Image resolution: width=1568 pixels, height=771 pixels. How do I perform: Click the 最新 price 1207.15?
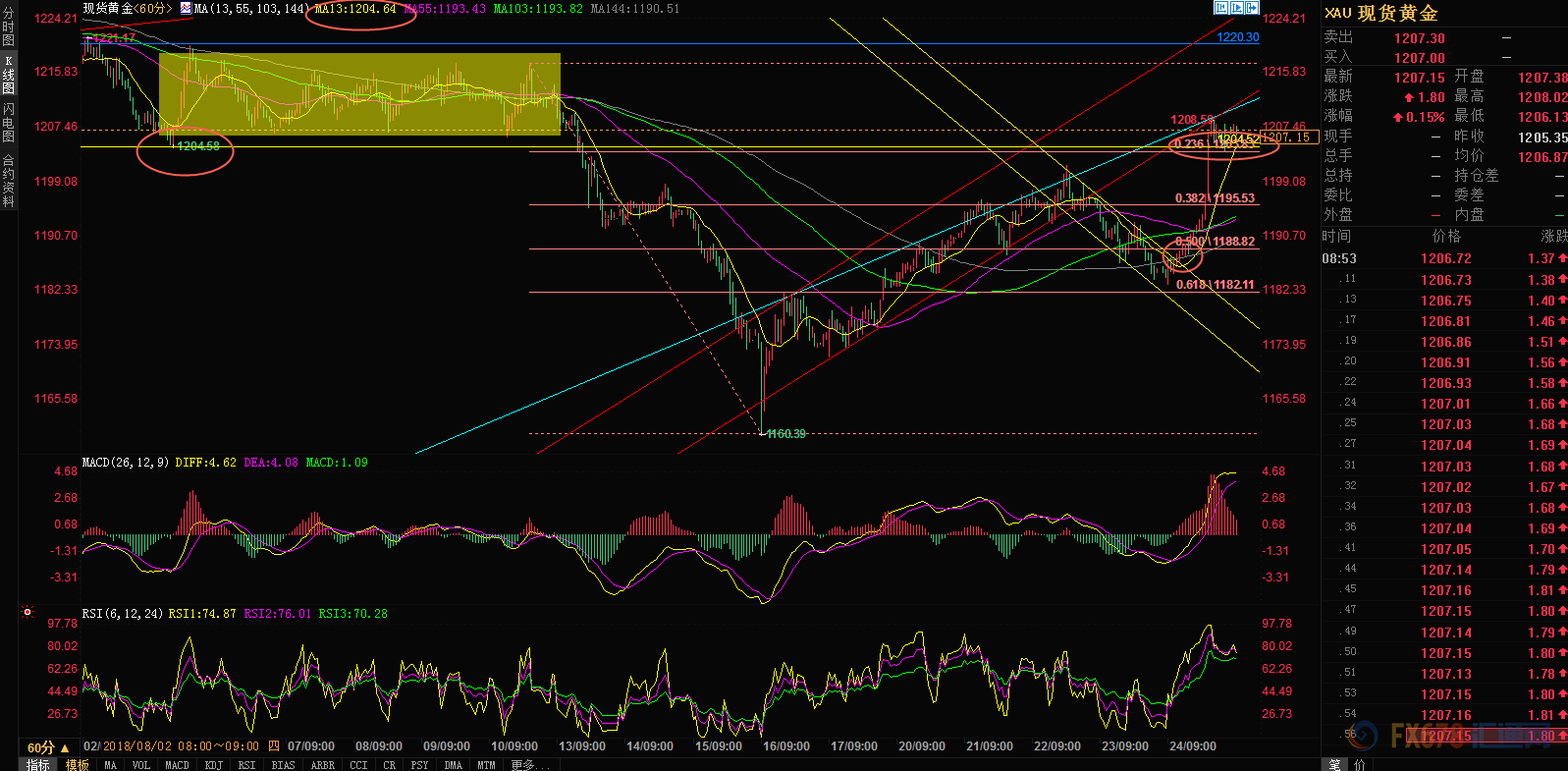tap(1420, 78)
